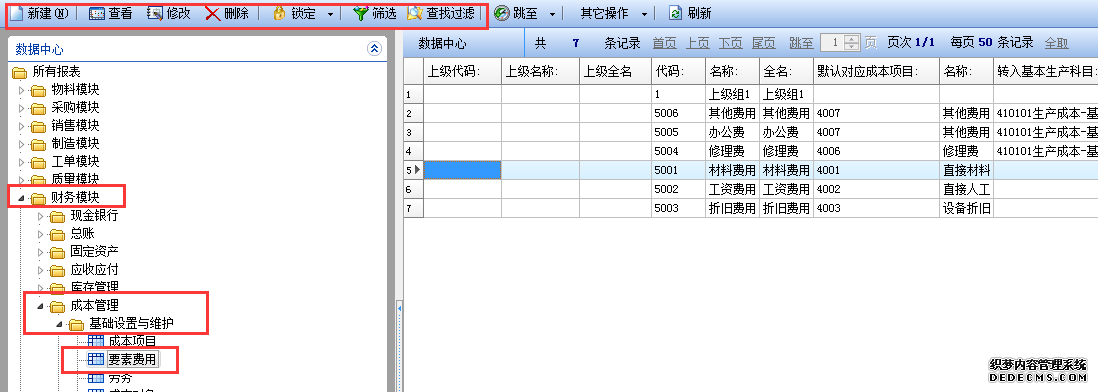Click the 查看 view icon
1098x392 pixels.
coord(97,13)
